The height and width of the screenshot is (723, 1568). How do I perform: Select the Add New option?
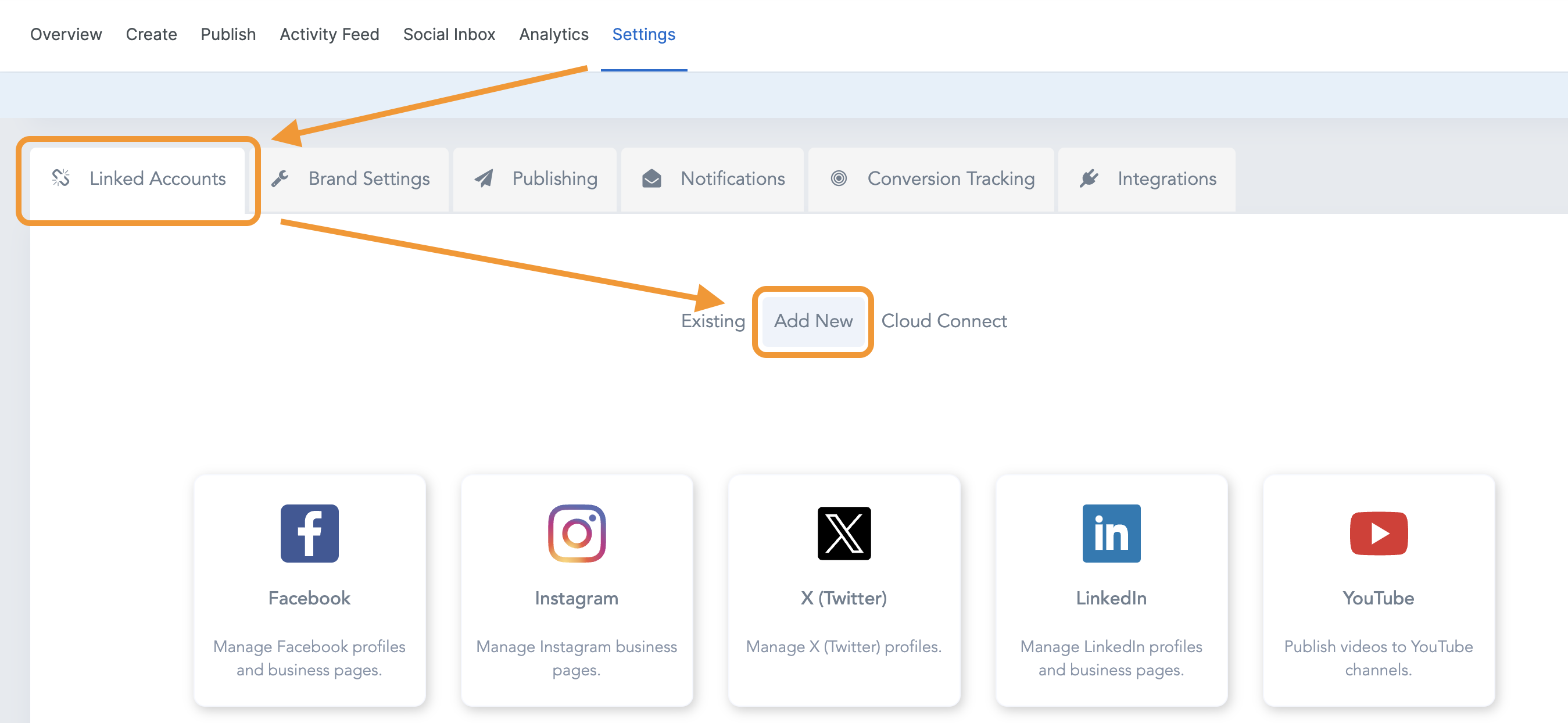coord(812,321)
